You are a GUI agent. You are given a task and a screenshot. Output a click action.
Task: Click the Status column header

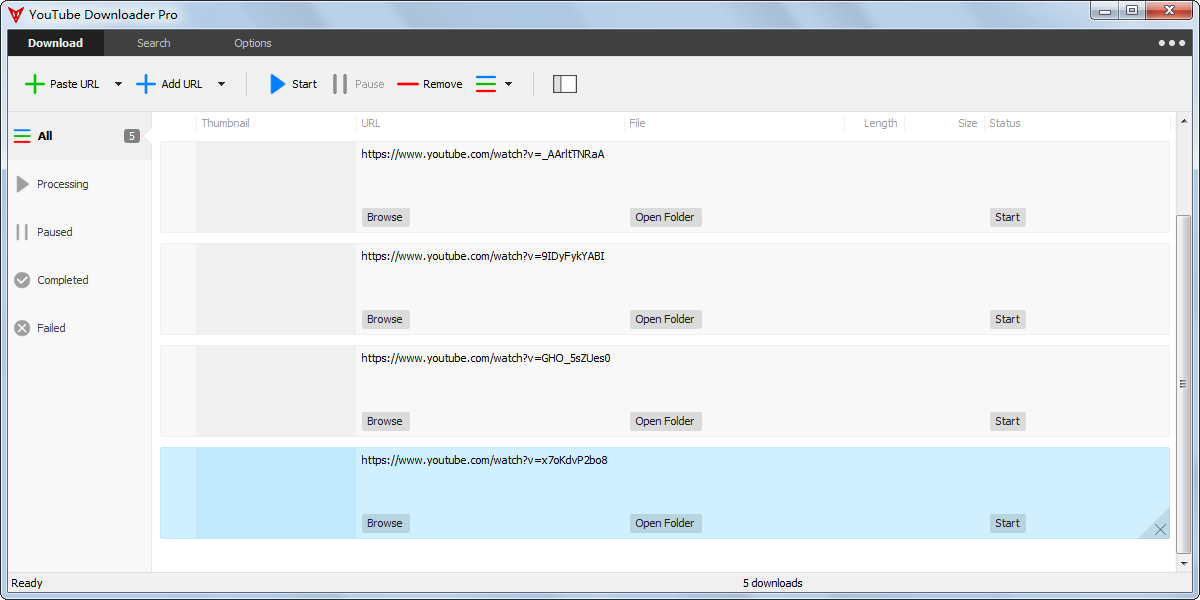tap(1005, 123)
